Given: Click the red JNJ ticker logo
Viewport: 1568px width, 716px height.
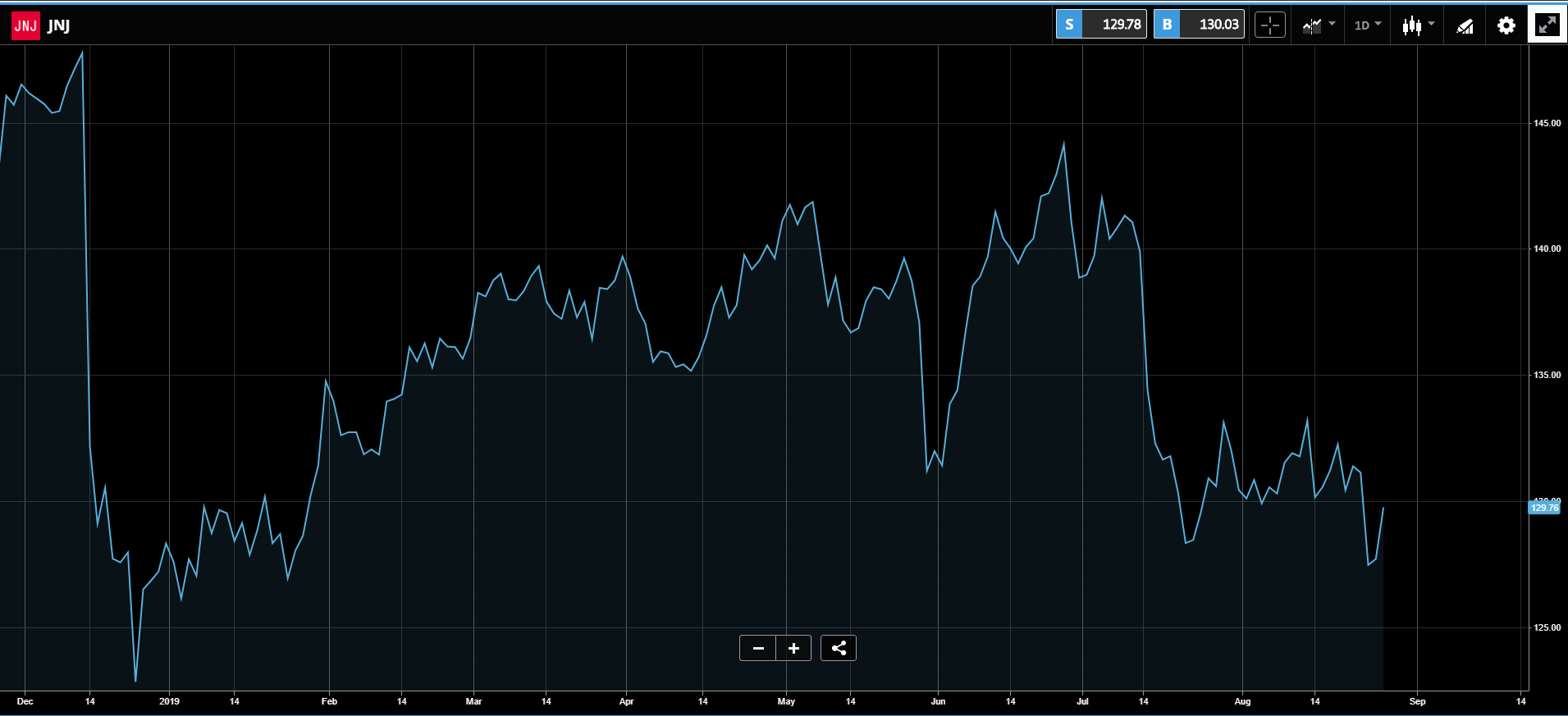Looking at the screenshot, I should 25,25.
